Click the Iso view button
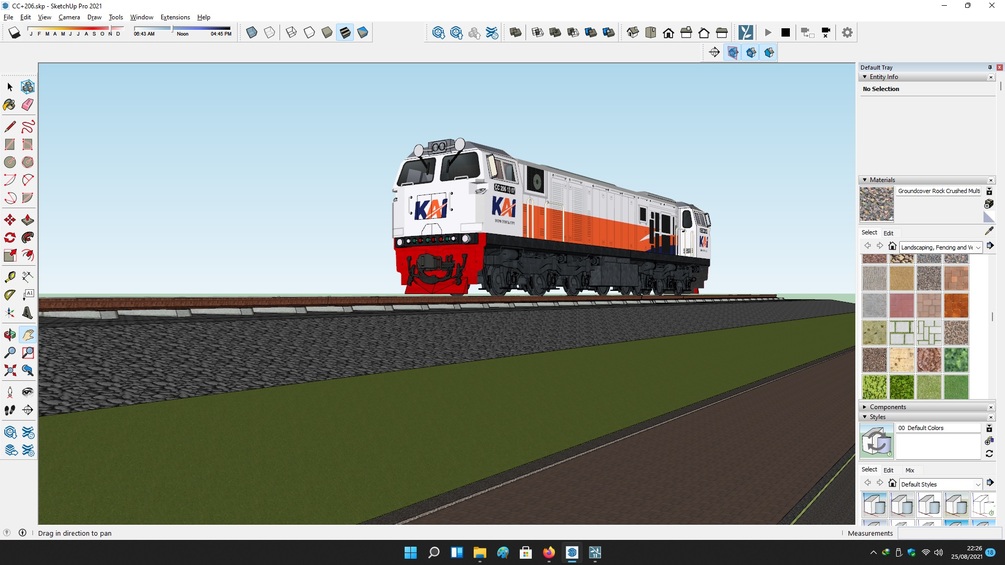1005x565 pixels. pyautogui.click(x=633, y=32)
